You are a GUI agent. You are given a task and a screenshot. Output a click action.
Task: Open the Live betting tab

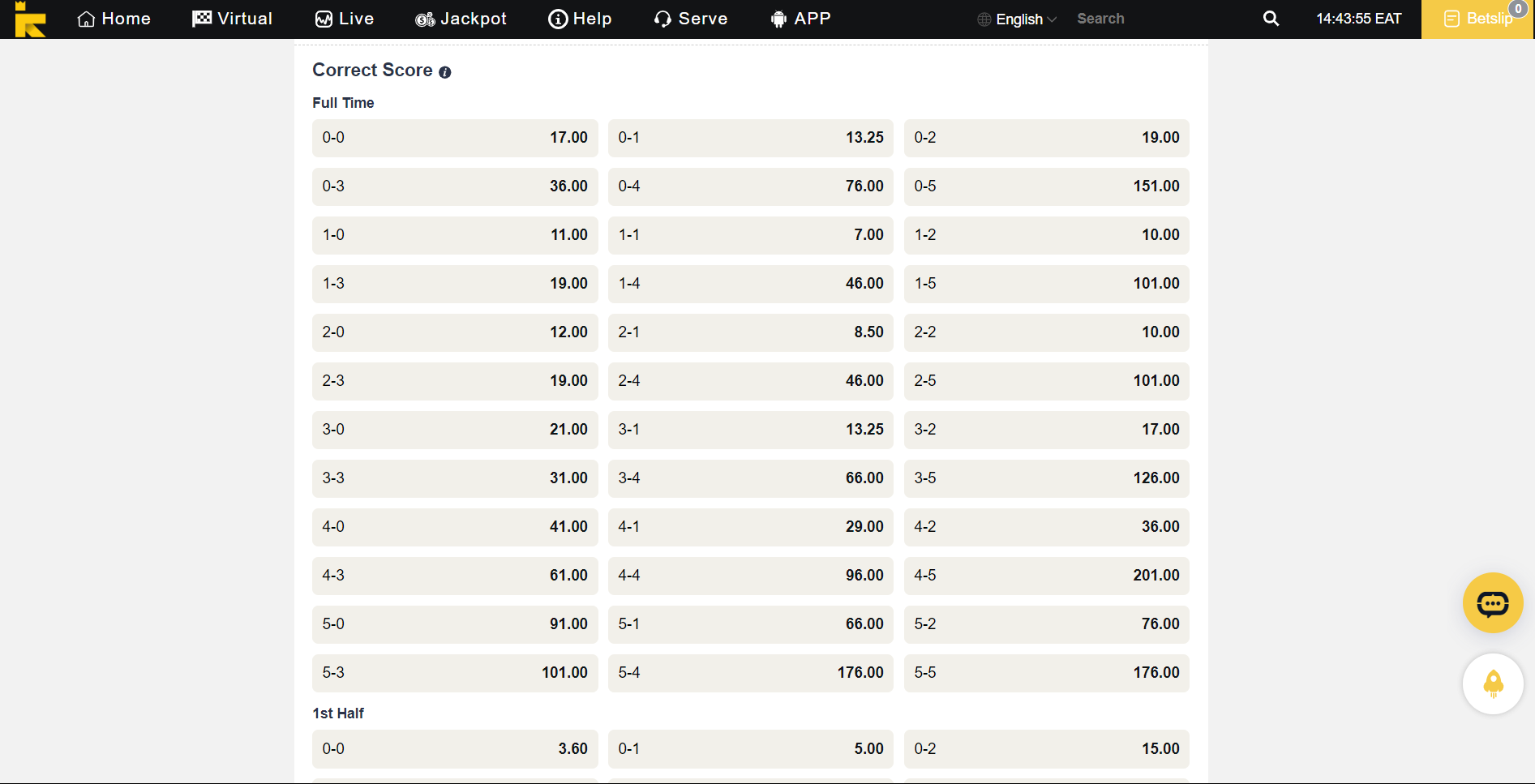pos(345,19)
